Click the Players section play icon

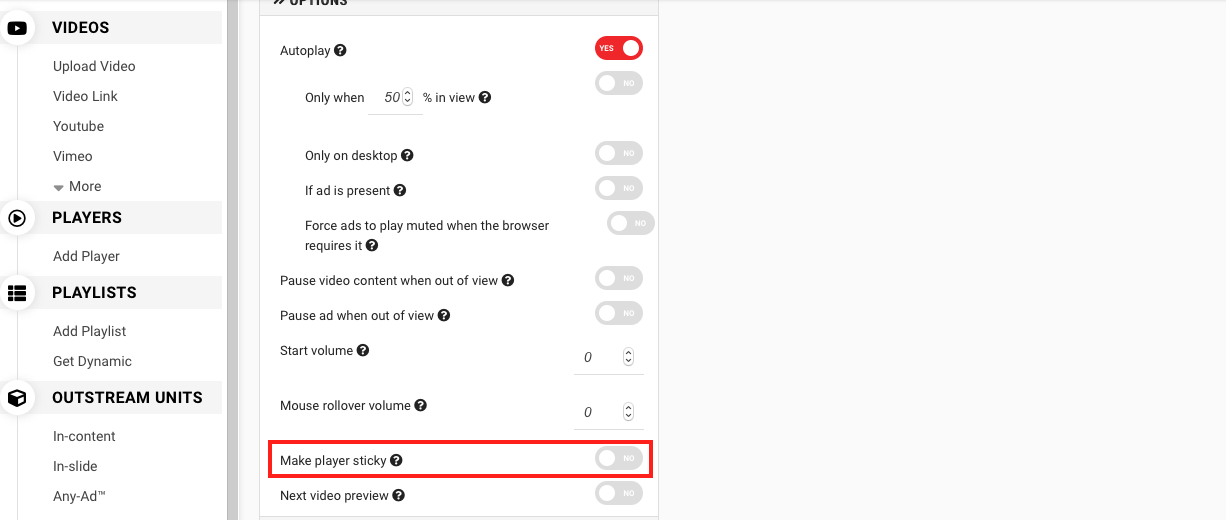[x=17, y=218]
